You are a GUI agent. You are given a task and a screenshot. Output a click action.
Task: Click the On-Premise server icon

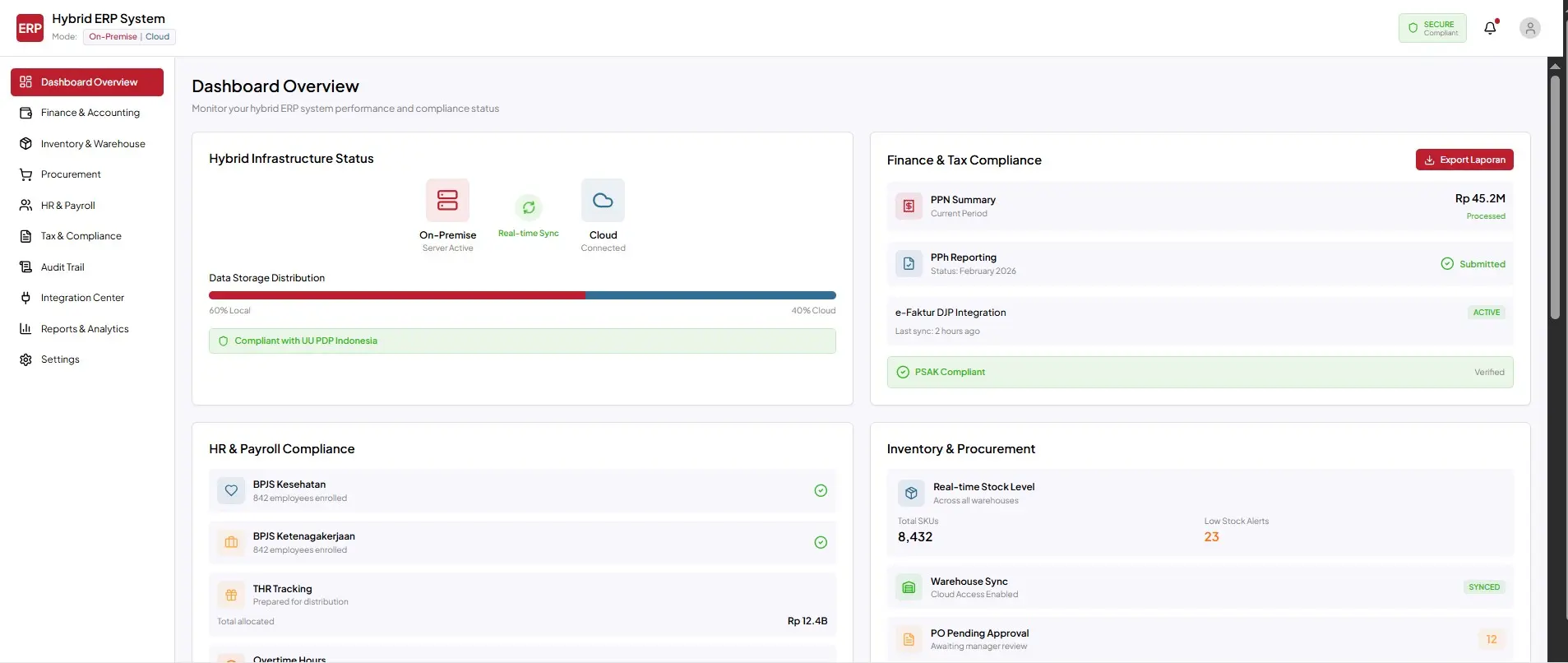pos(447,200)
